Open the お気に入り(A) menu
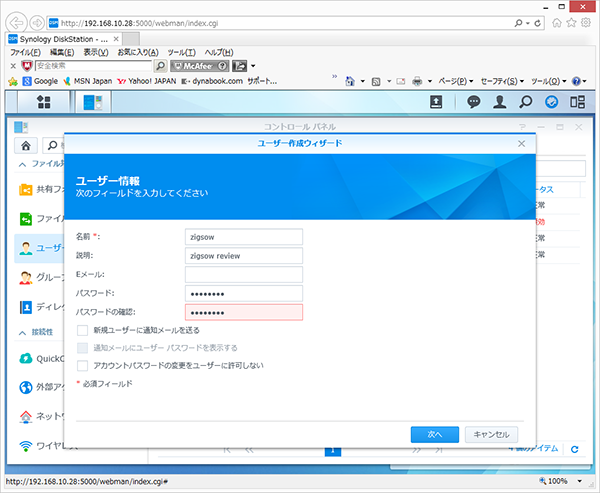Image resolution: width=600 pixels, height=493 pixels. [x=138, y=52]
